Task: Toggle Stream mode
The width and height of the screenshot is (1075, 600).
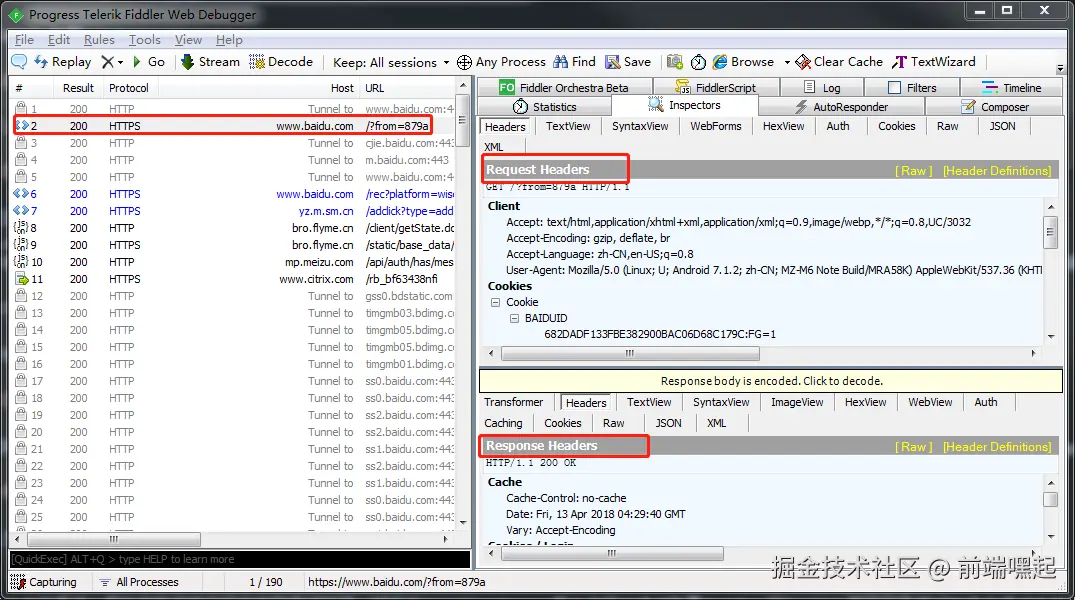Action: [210, 62]
